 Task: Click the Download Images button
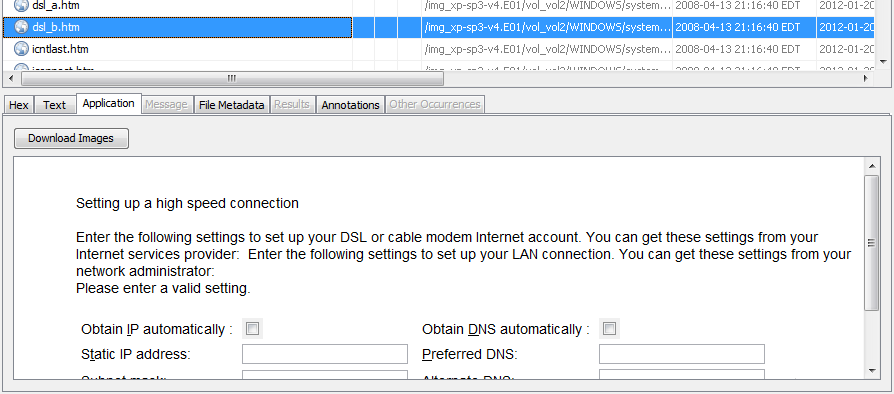71,139
